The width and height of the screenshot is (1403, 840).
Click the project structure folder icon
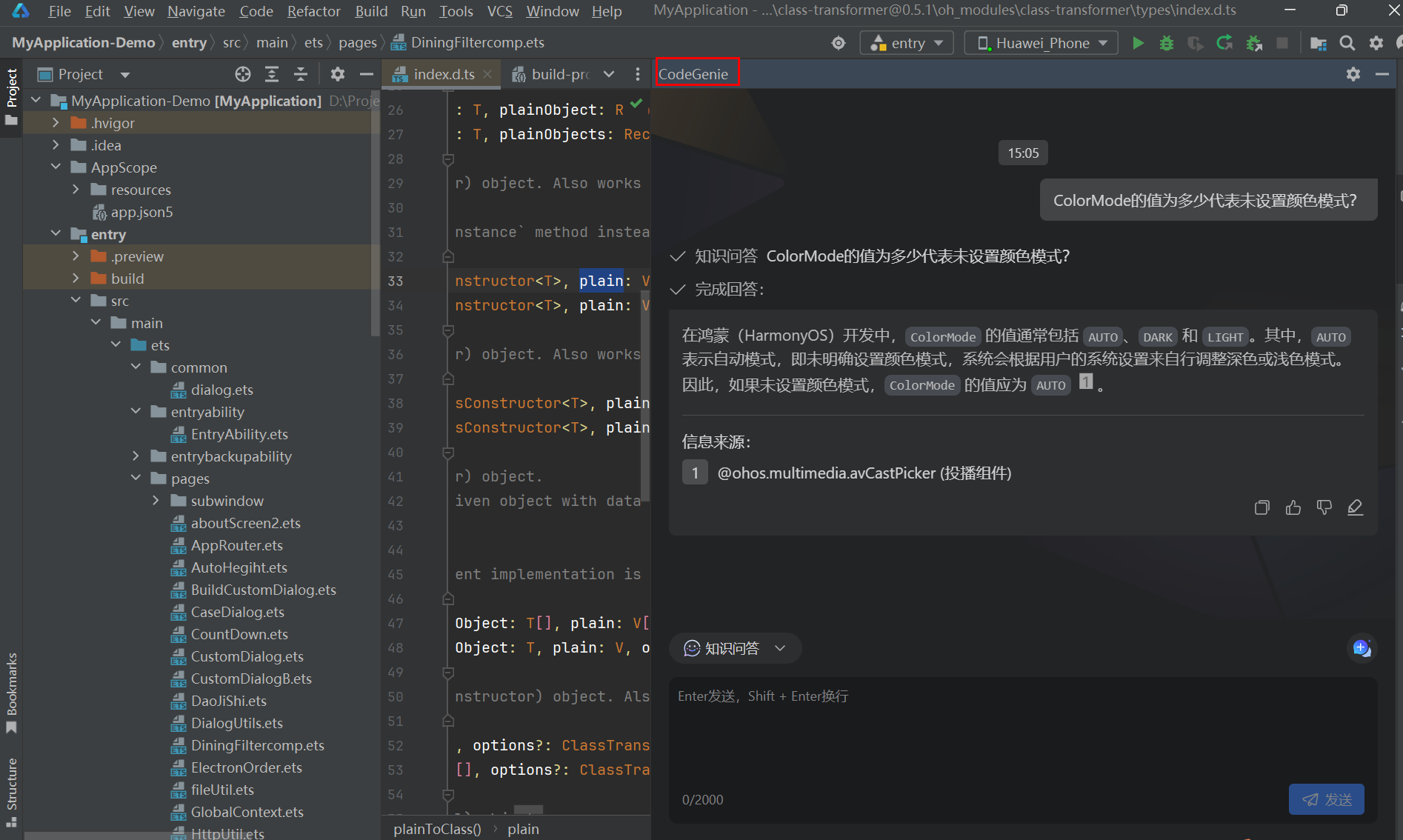click(1319, 43)
